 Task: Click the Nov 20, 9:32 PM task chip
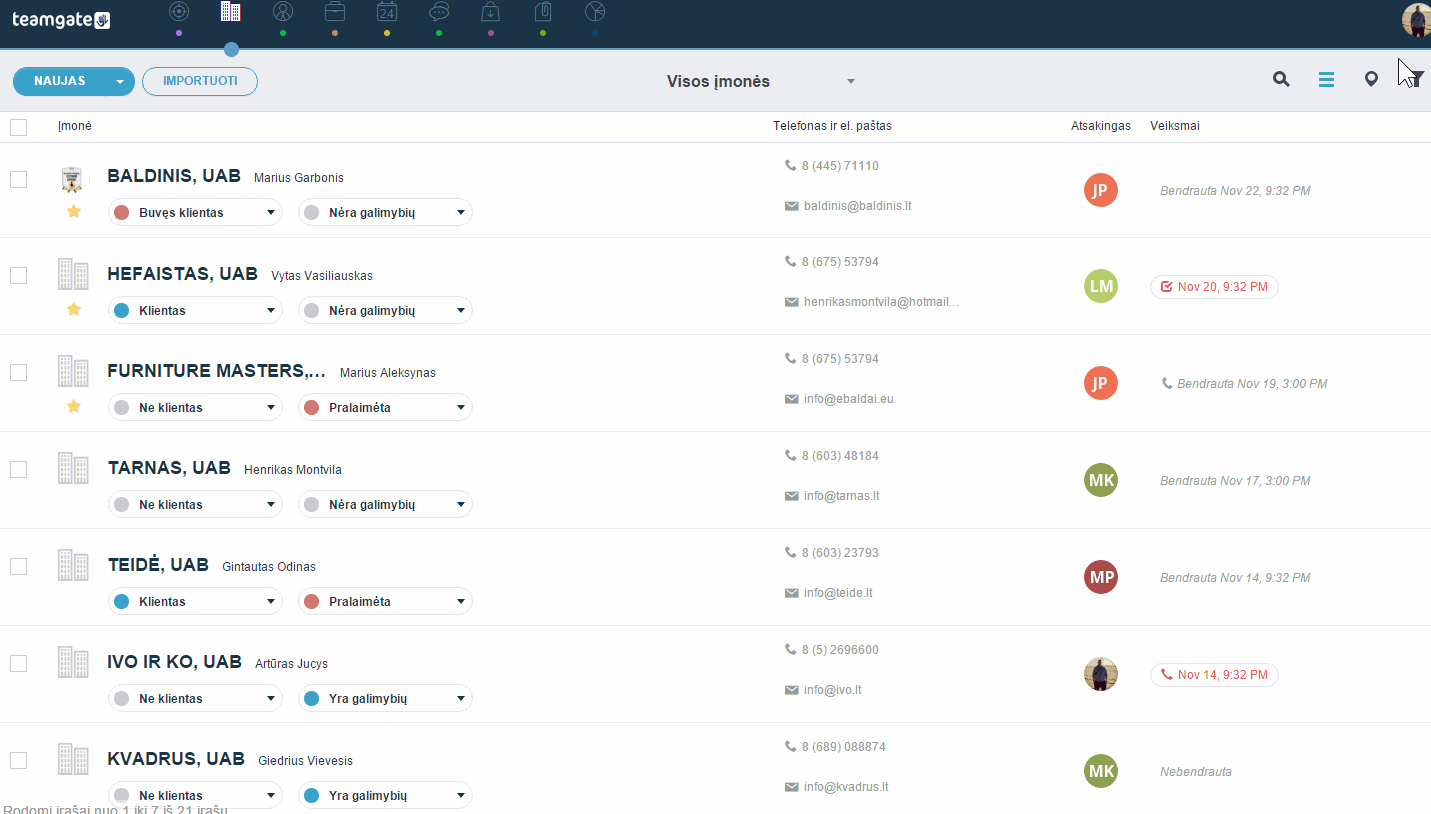1214,287
